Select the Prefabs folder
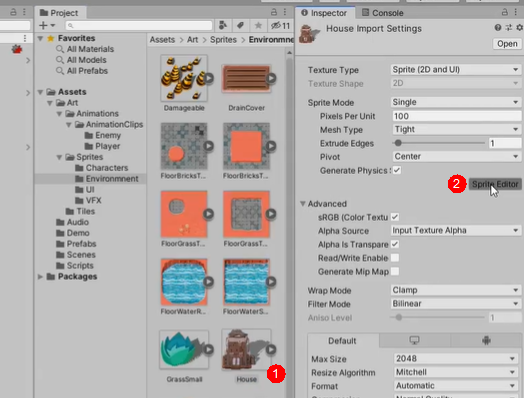This screenshot has width=524, height=398. pyautogui.click(x=76, y=244)
